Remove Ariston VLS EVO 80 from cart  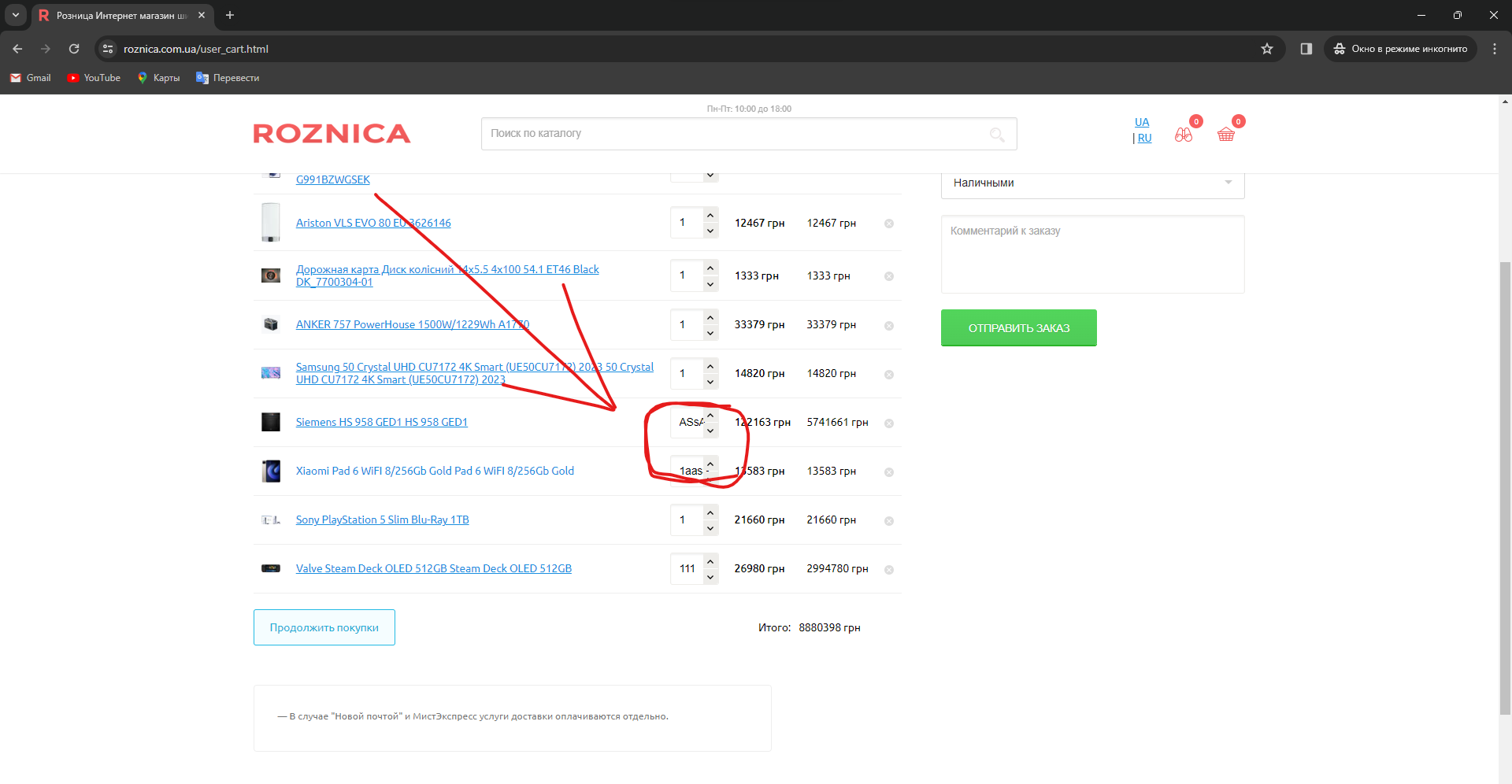(x=889, y=224)
